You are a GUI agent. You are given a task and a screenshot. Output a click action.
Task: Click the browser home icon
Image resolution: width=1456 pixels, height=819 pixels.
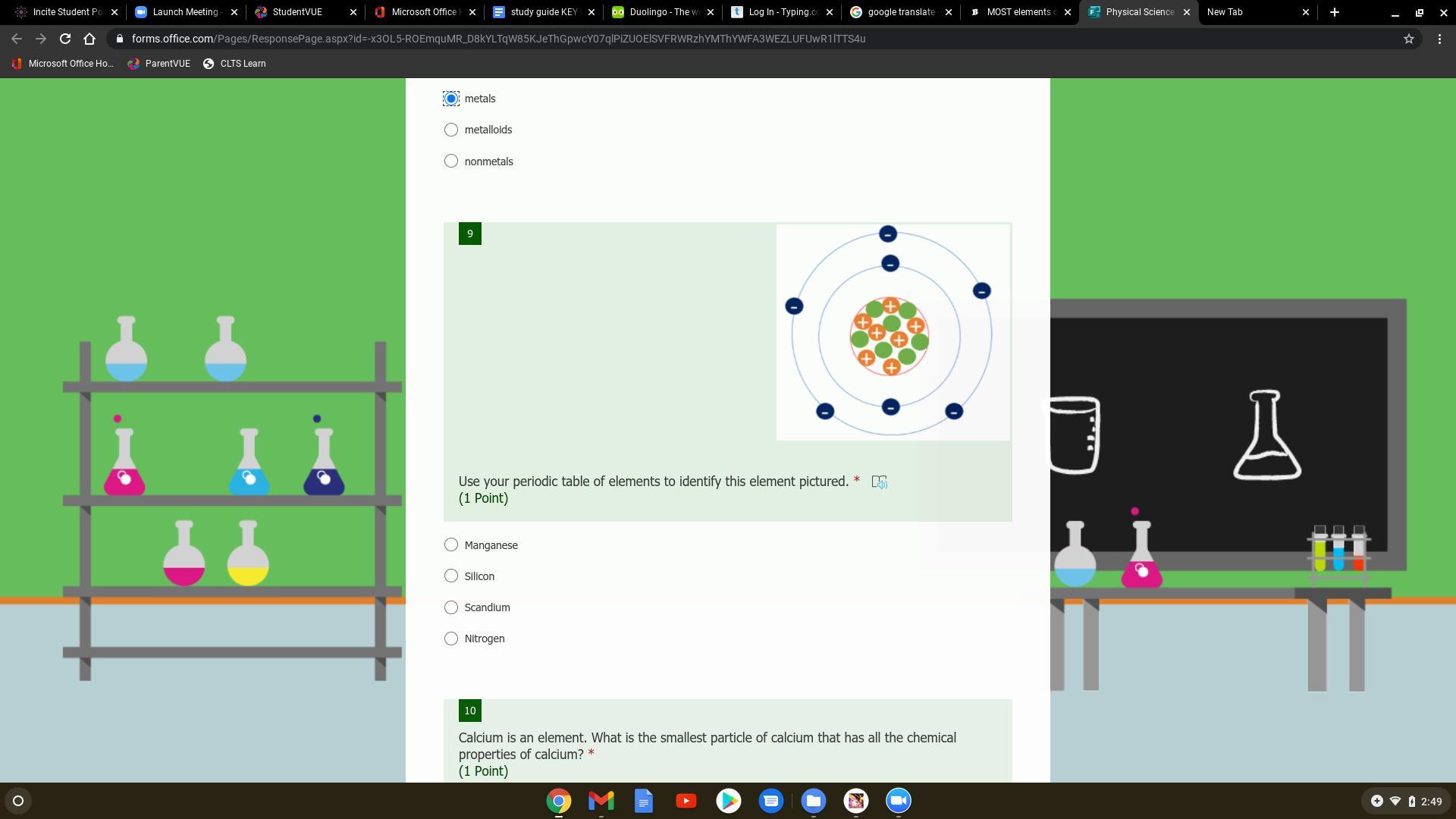point(89,39)
